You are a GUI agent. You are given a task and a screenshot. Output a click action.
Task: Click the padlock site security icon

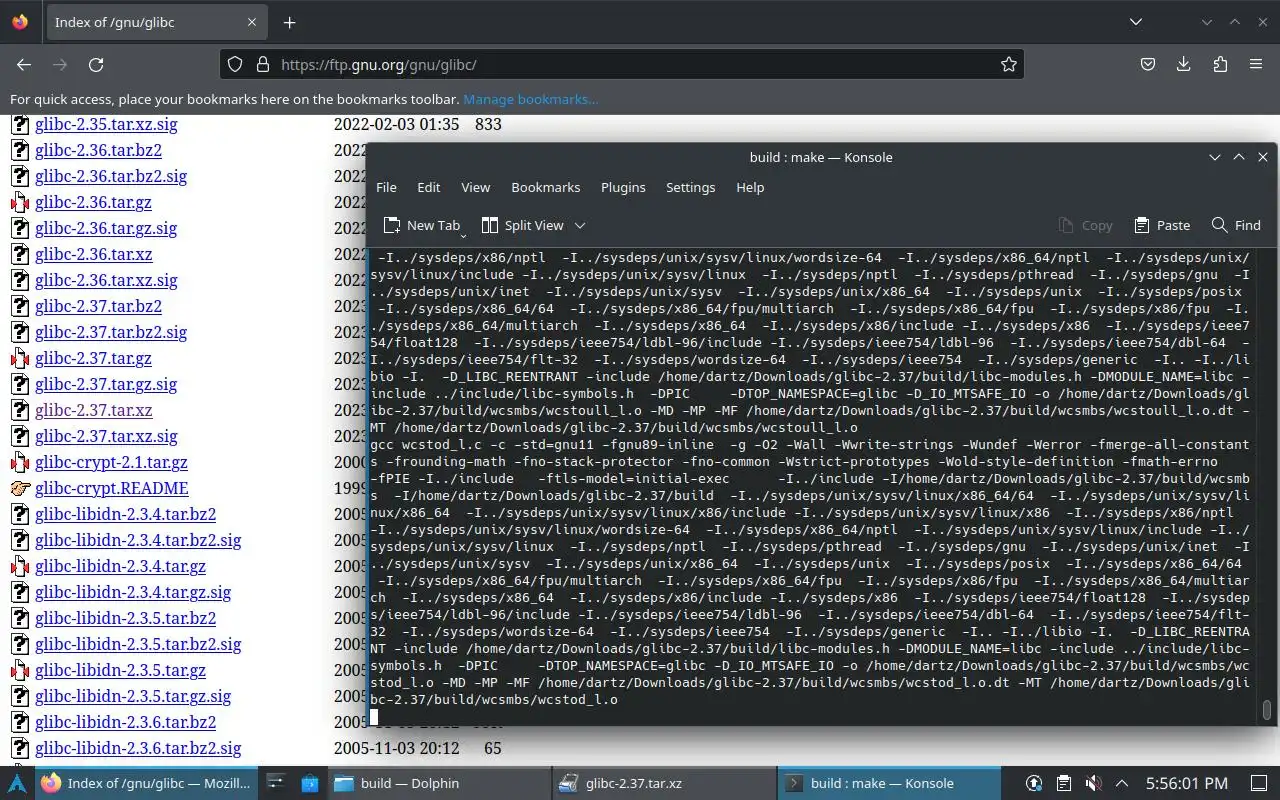[263, 64]
